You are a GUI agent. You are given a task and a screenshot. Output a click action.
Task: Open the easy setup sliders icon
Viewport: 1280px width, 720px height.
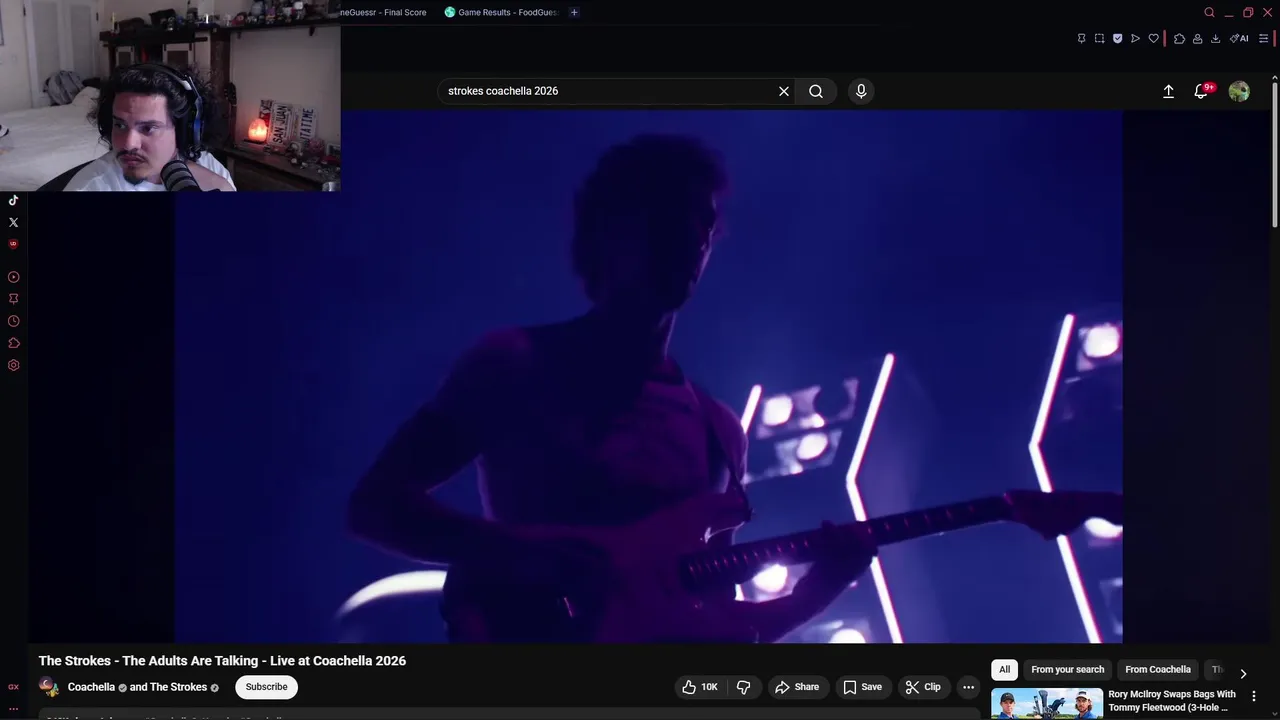pos(1263,38)
